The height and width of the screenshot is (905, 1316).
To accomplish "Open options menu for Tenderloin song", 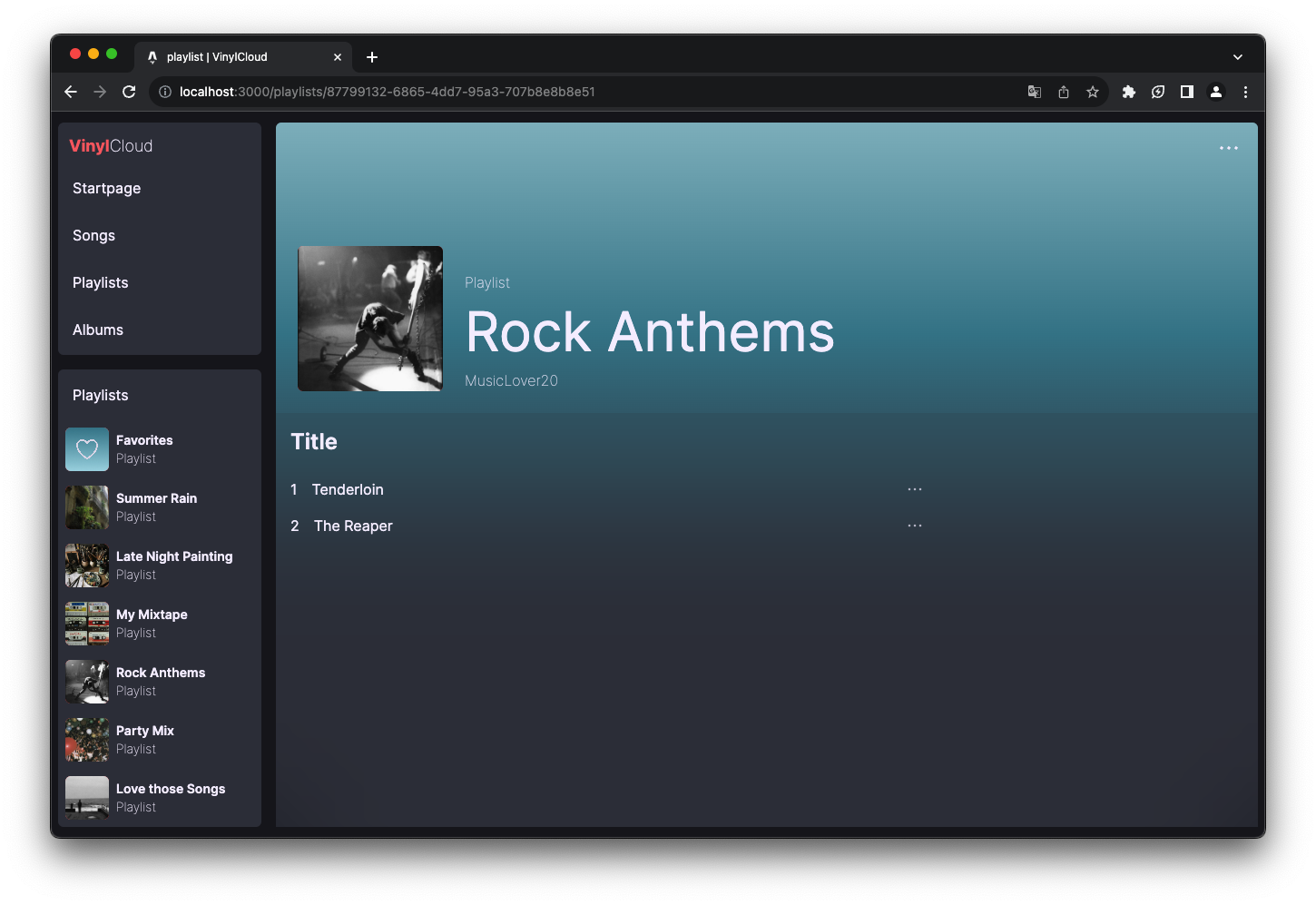I will pos(914,489).
